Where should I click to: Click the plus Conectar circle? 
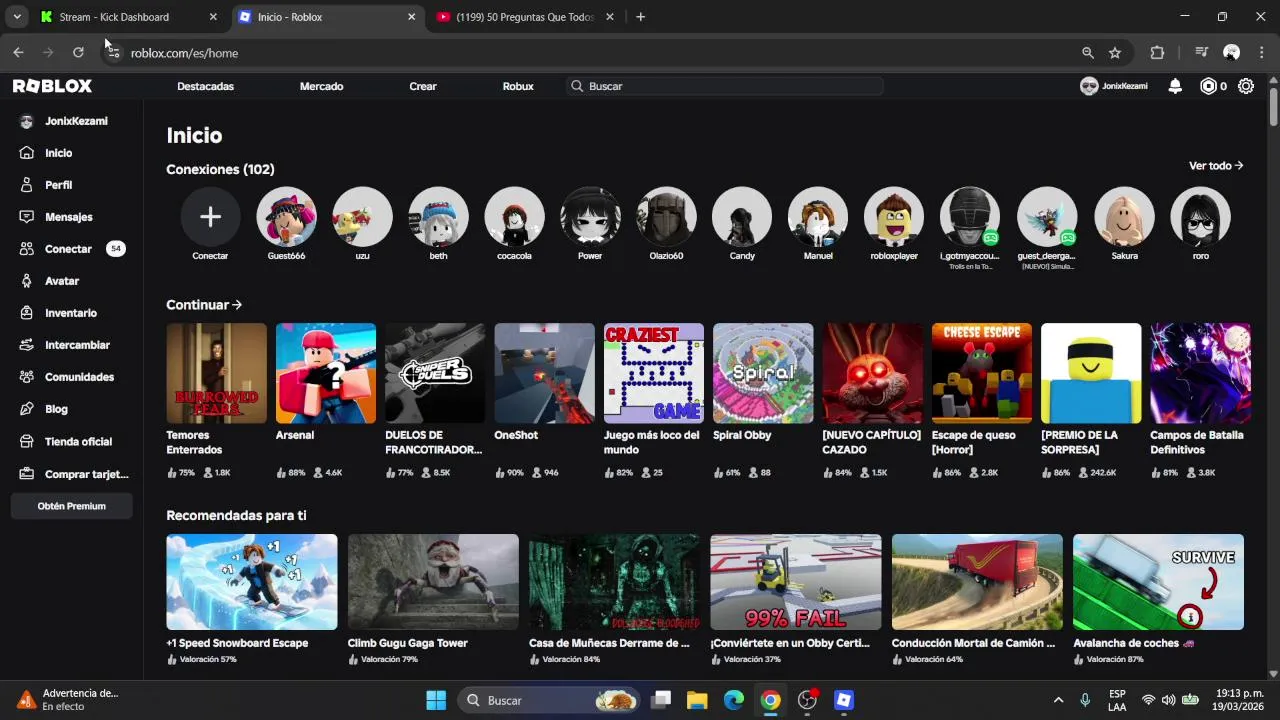[x=210, y=217]
